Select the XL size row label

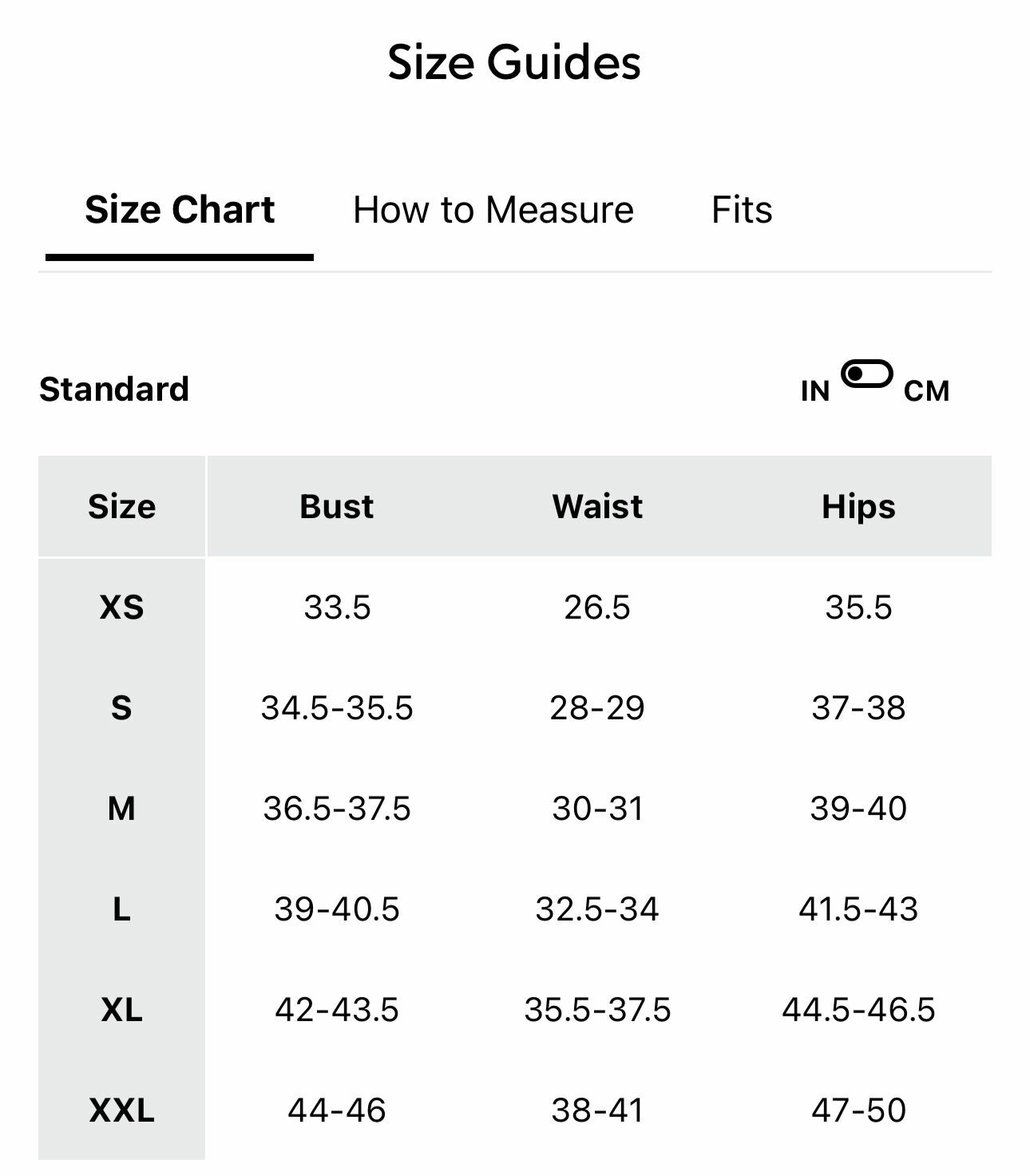tap(121, 1010)
